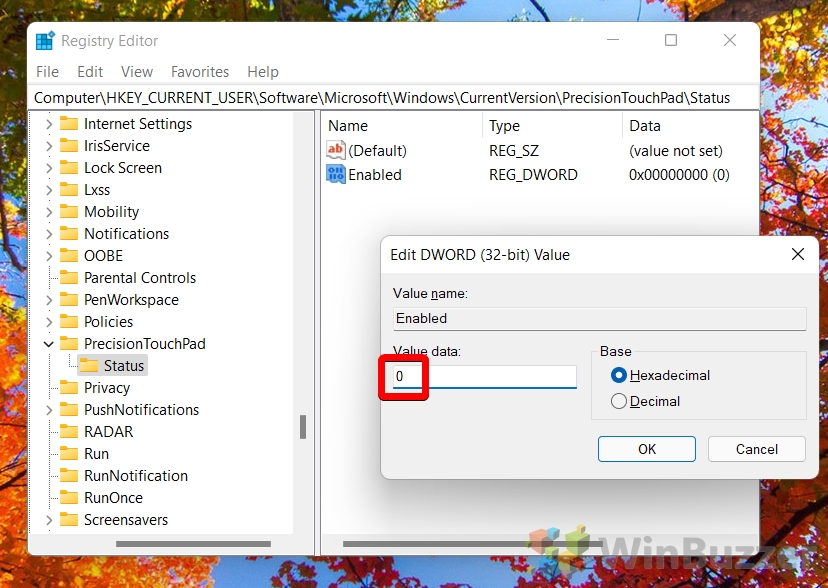828x588 pixels.
Task: Open the File menu
Action: (x=47, y=71)
